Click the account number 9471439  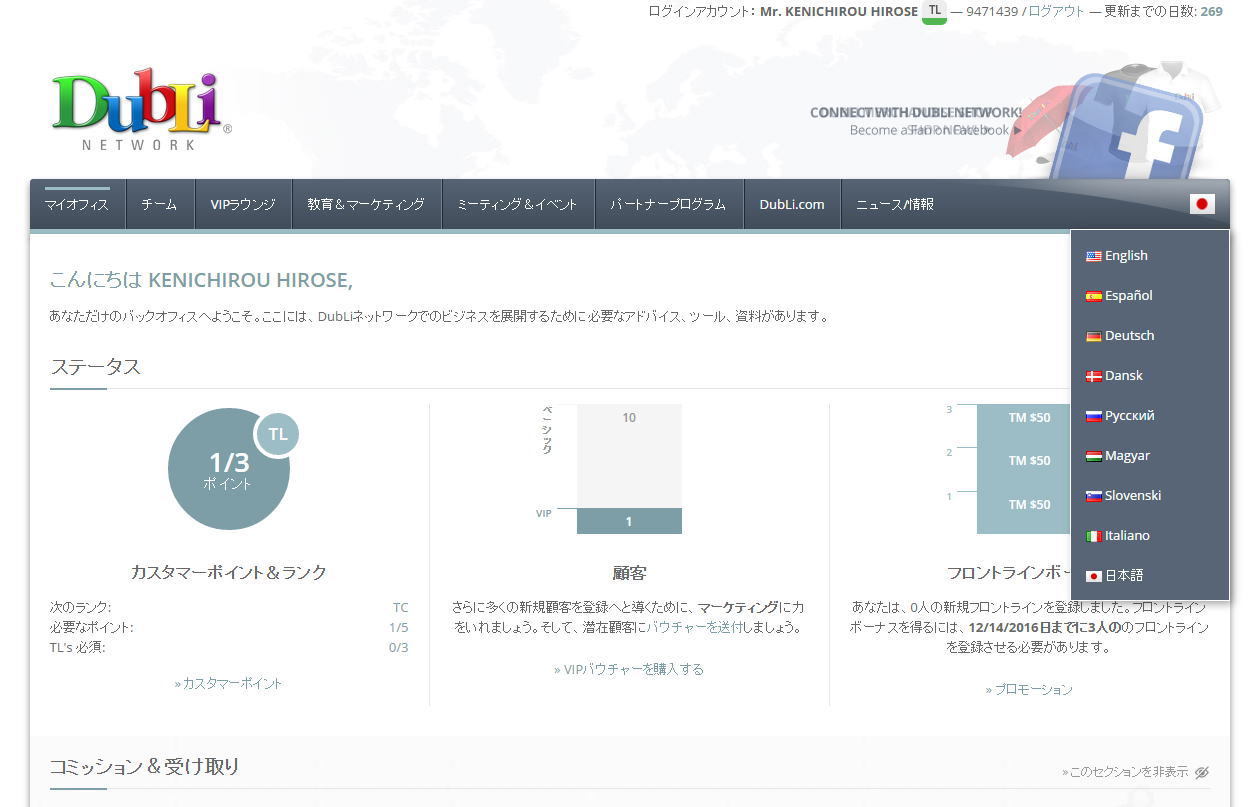pos(992,12)
